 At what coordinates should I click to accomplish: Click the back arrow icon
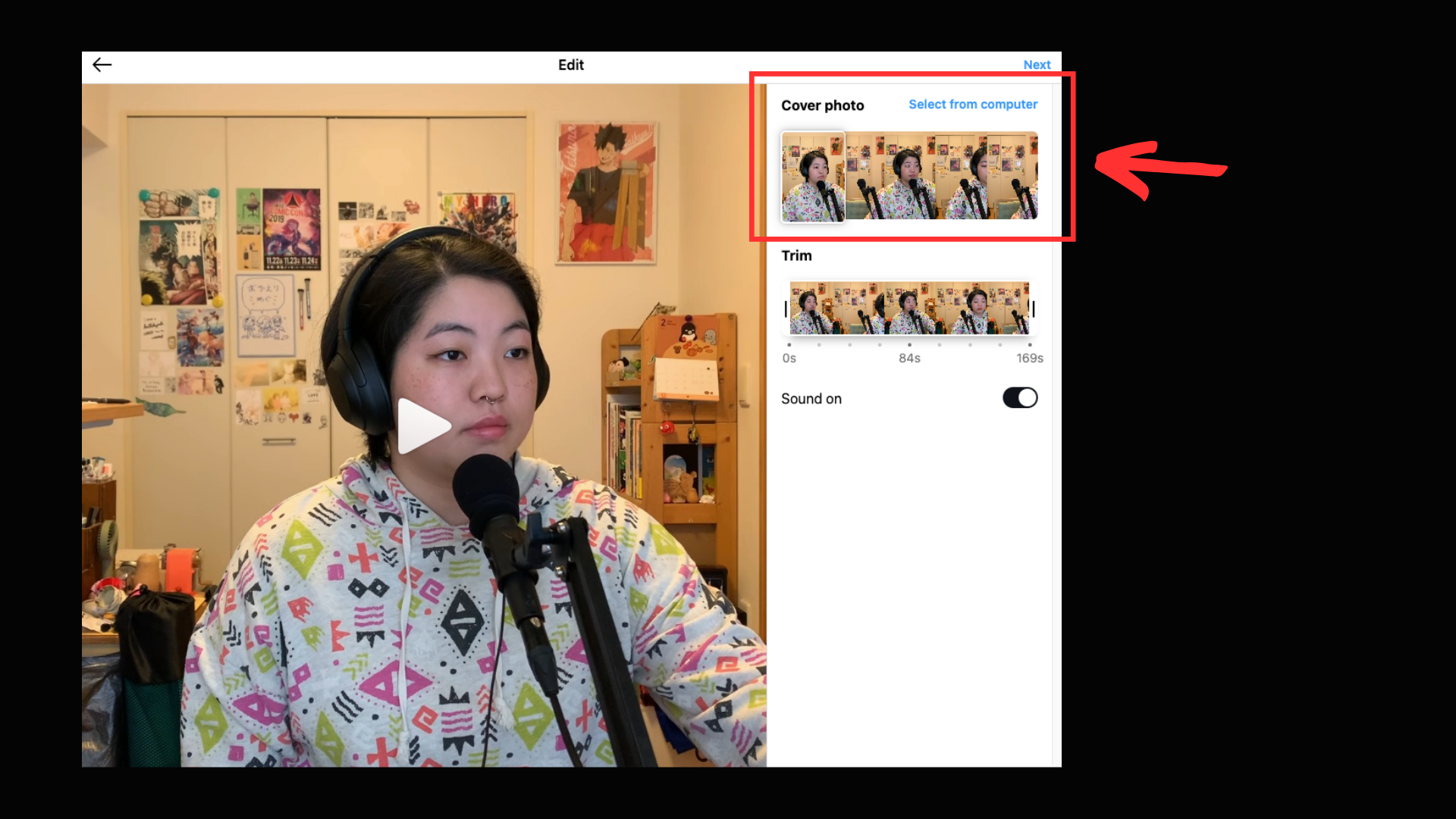[102, 65]
